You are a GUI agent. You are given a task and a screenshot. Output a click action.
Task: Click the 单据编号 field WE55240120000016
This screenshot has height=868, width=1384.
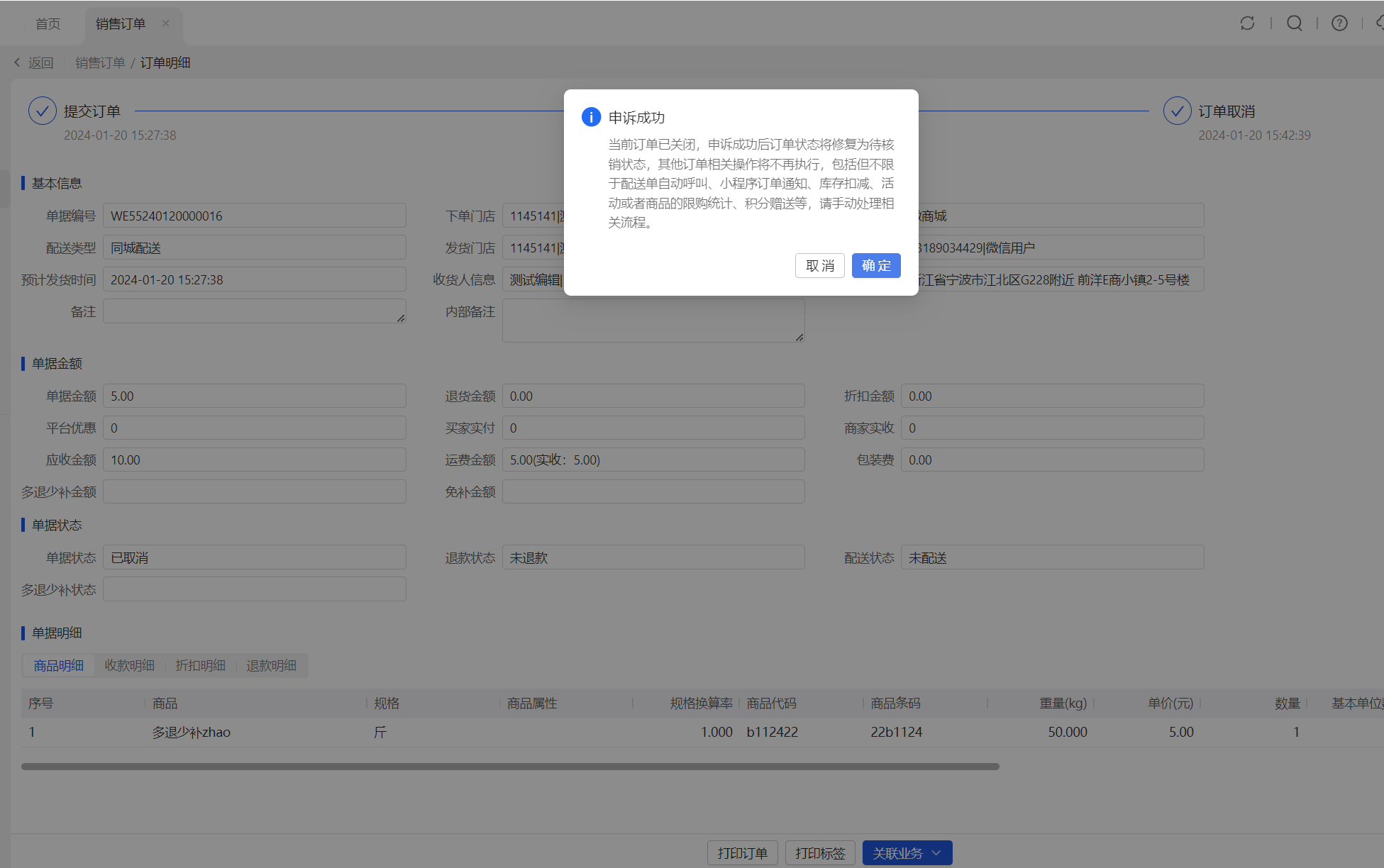[x=255, y=216]
